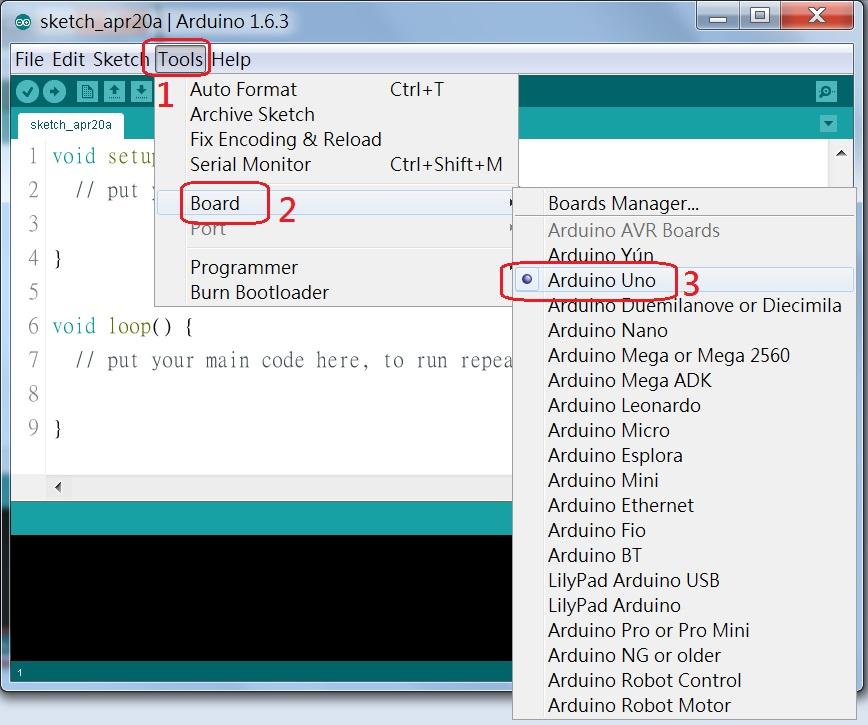
Task: Select Arduino Yún board
Action: point(685,255)
